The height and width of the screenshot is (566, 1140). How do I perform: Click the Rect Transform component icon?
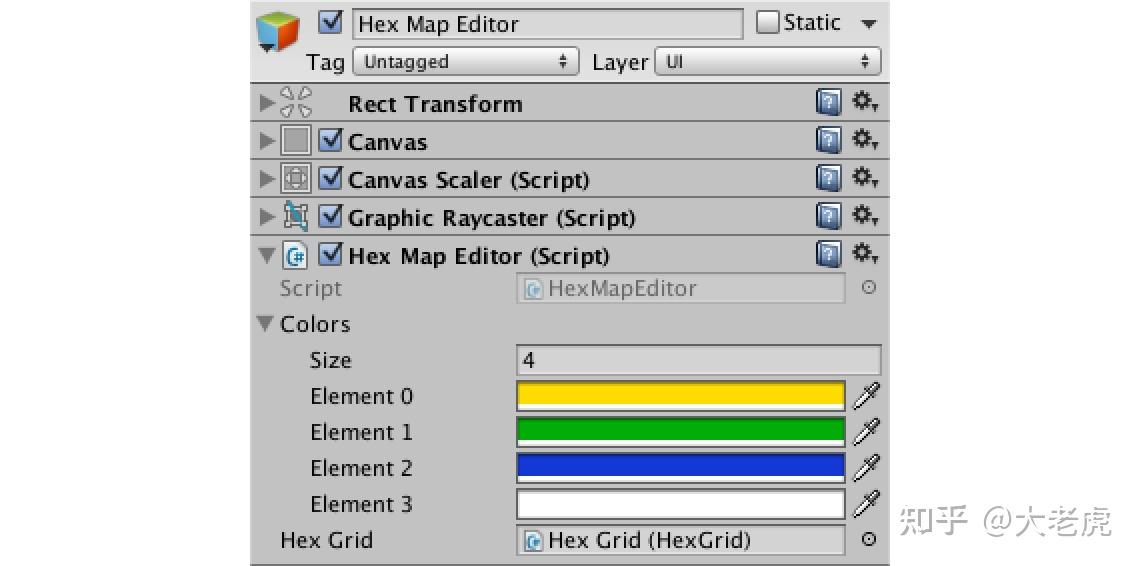[296, 103]
